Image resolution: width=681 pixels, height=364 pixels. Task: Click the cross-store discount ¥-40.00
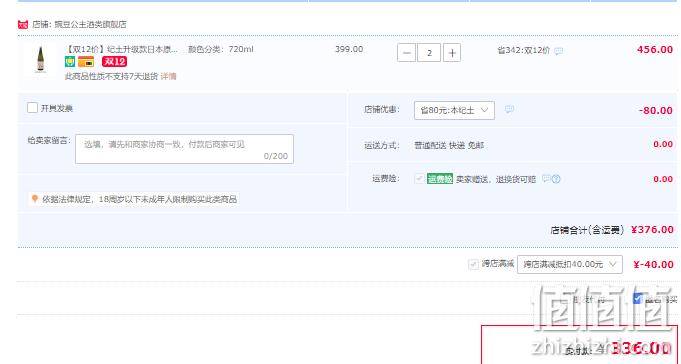653,264
